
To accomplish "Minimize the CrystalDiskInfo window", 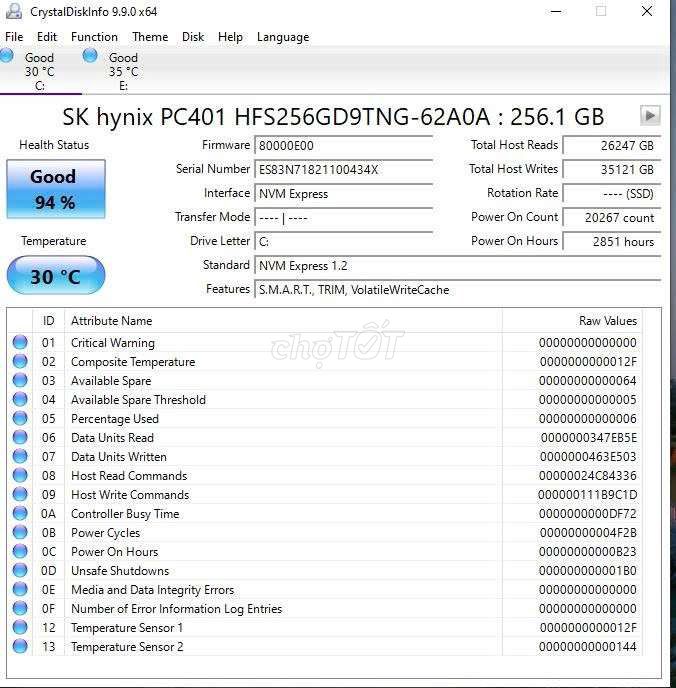I will tap(556, 11).
